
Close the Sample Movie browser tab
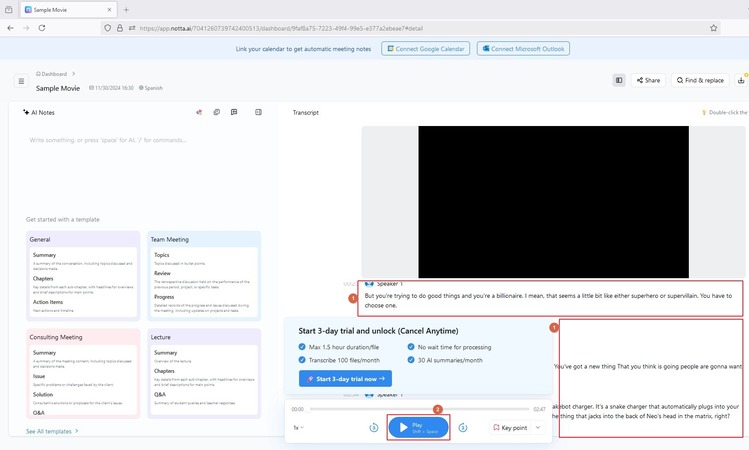(109, 10)
